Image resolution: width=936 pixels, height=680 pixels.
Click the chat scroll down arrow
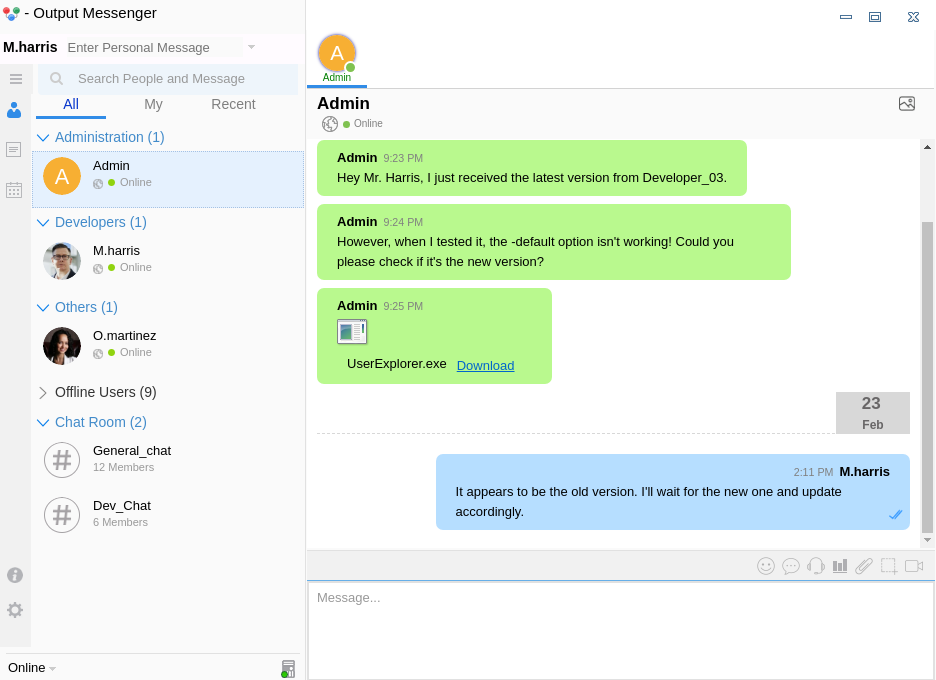click(927, 540)
